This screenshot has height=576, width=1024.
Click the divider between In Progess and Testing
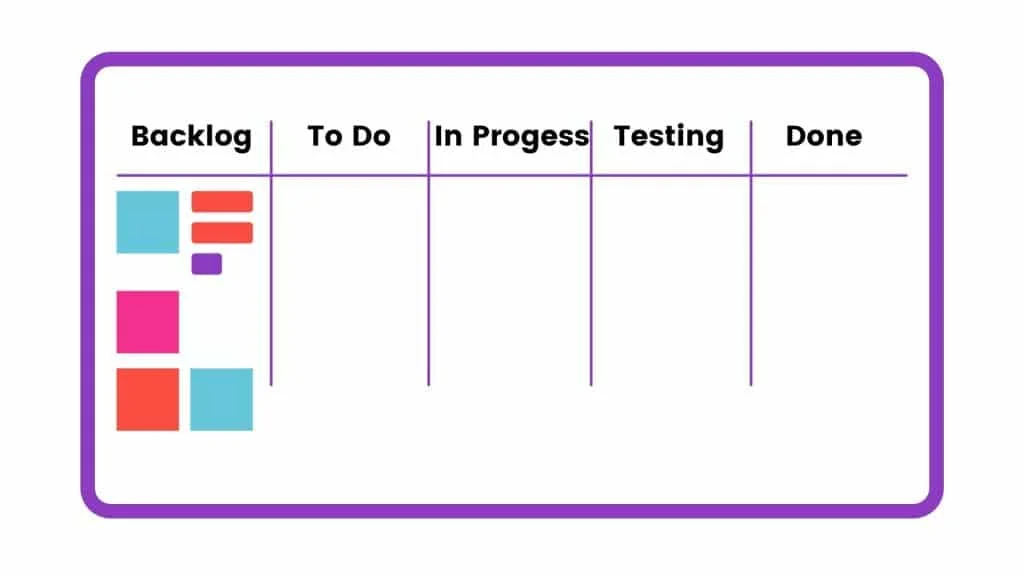(x=591, y=280)
